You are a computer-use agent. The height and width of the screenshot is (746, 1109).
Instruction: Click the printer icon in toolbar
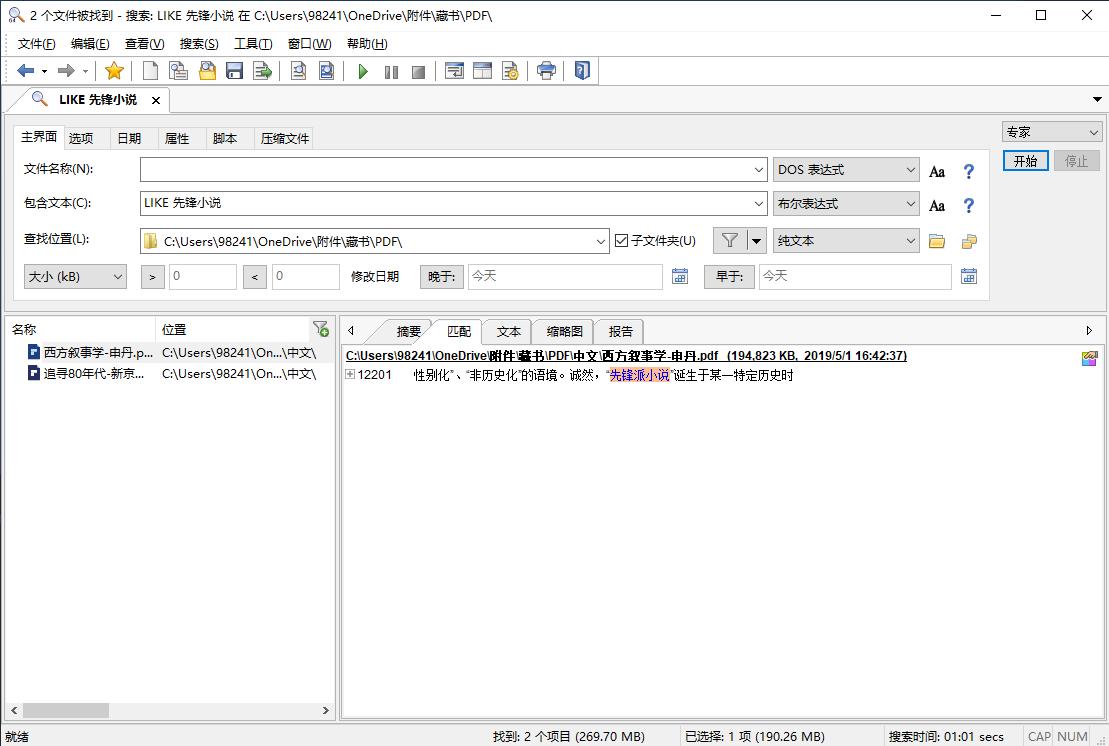[x=546, y=71]
